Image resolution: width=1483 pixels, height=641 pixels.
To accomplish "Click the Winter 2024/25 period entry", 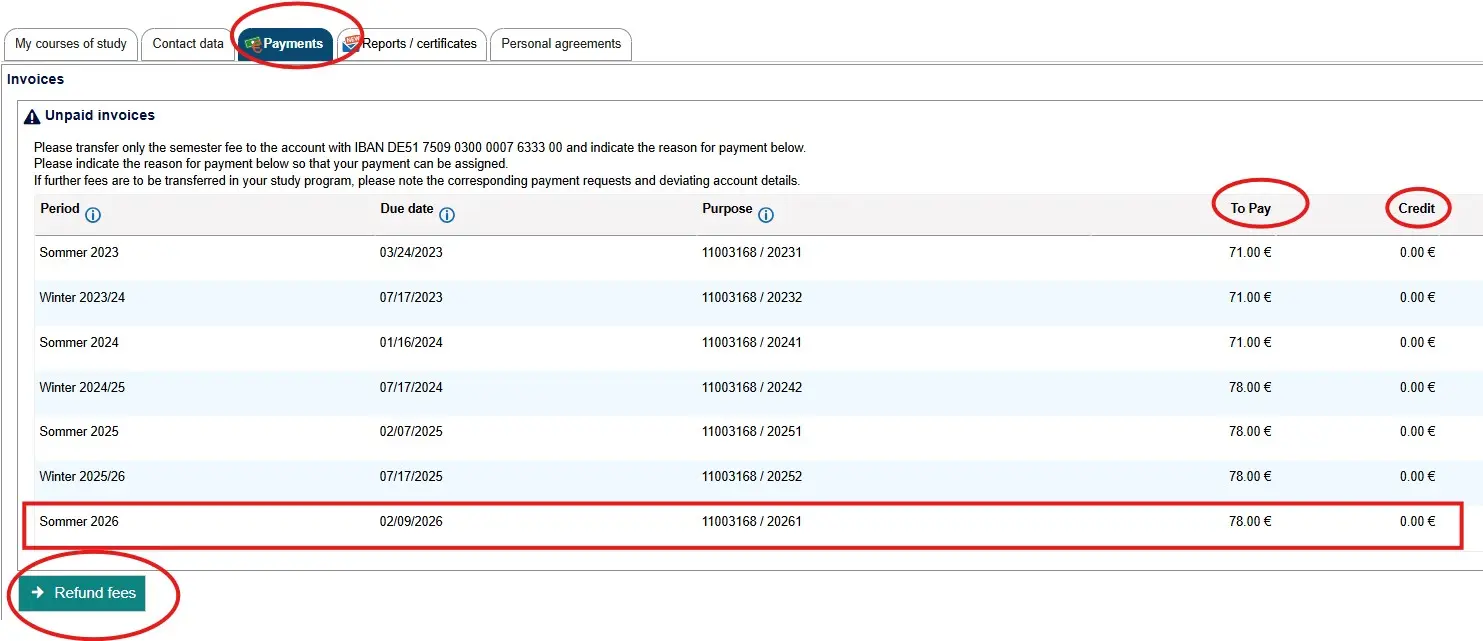I will [82, 387].
